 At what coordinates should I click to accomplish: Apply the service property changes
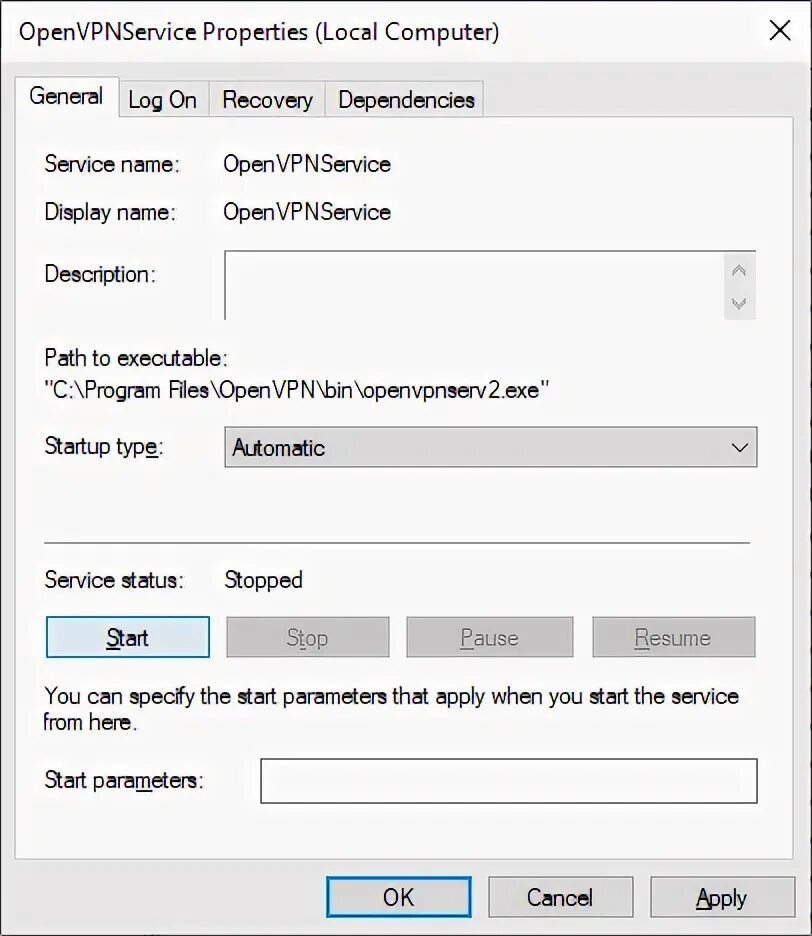pyautogui.click(x=722, y=897)
